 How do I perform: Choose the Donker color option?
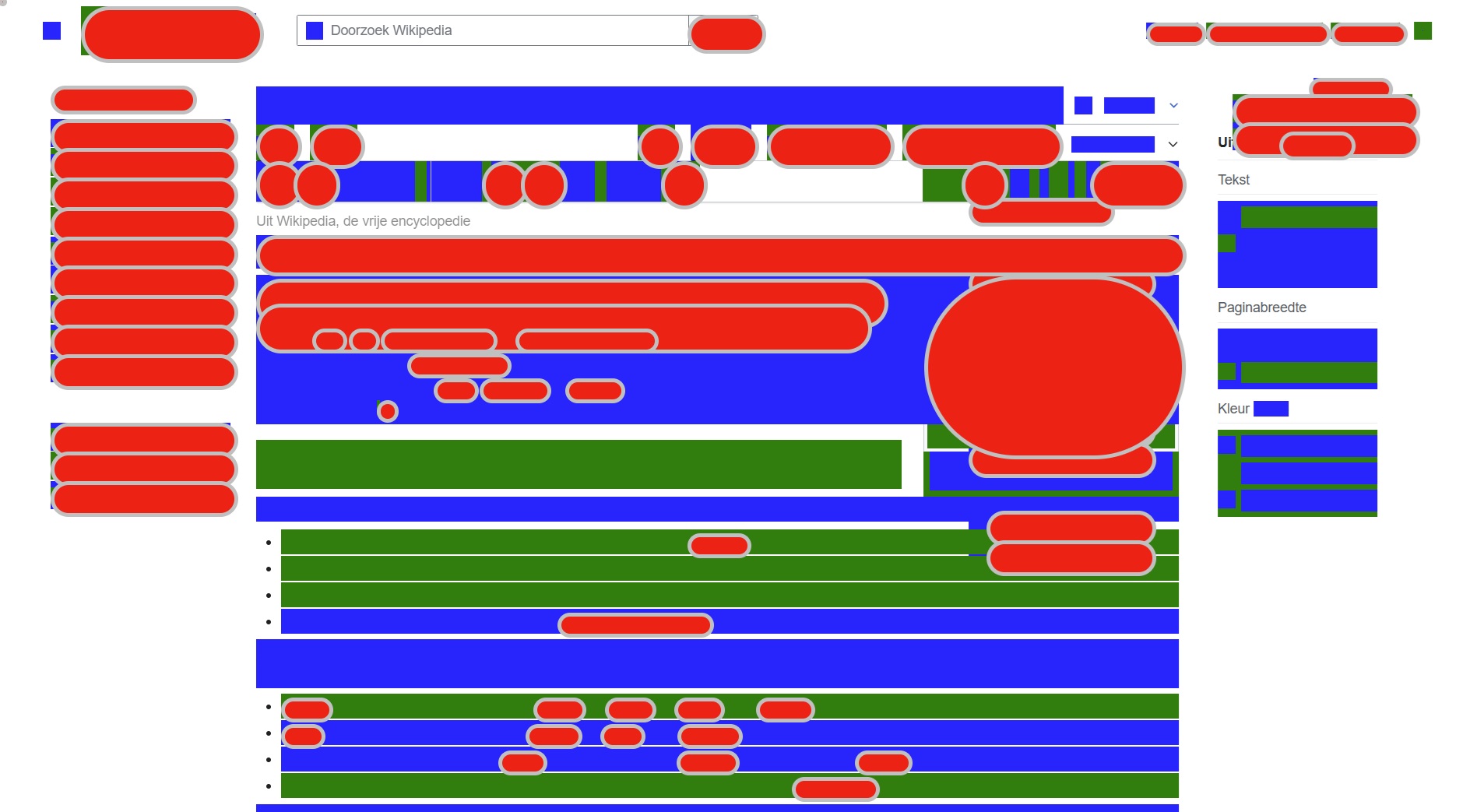pyautogui.click(x=1226, y=500)
